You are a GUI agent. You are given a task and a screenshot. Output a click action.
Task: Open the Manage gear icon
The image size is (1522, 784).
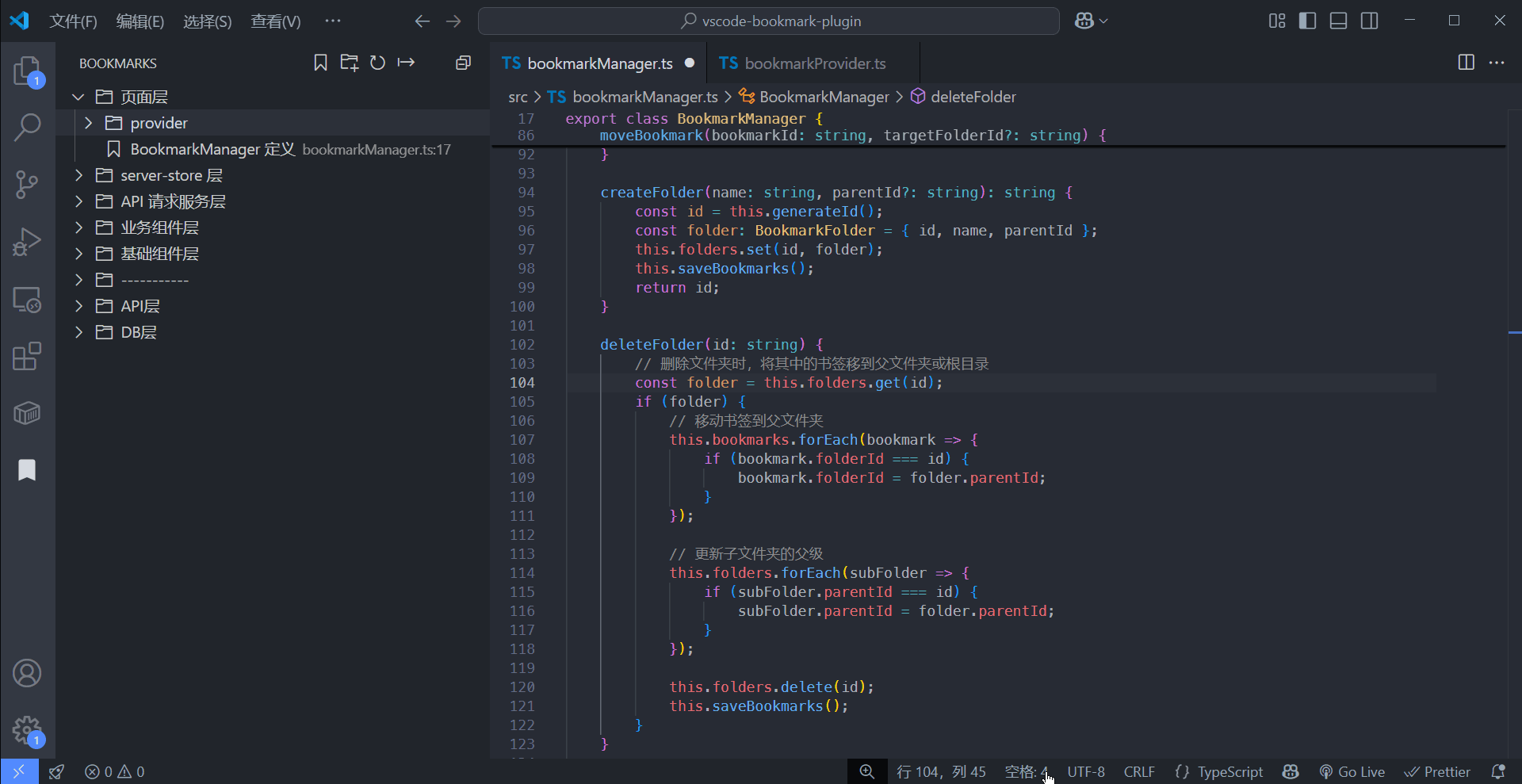(x=28, y=730)
